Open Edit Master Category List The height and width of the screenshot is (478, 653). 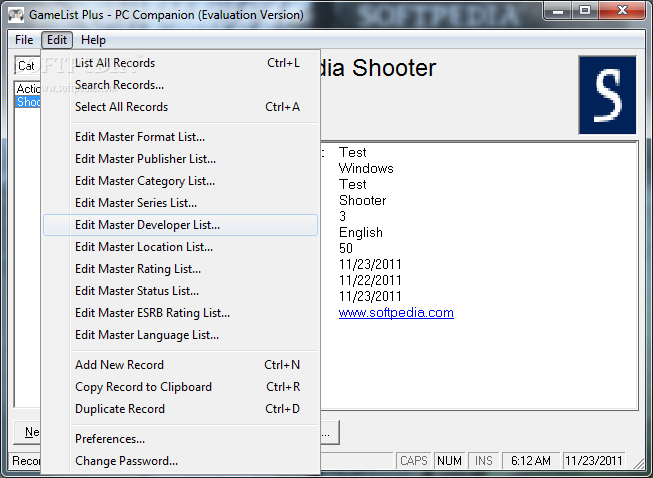point(181,181)
